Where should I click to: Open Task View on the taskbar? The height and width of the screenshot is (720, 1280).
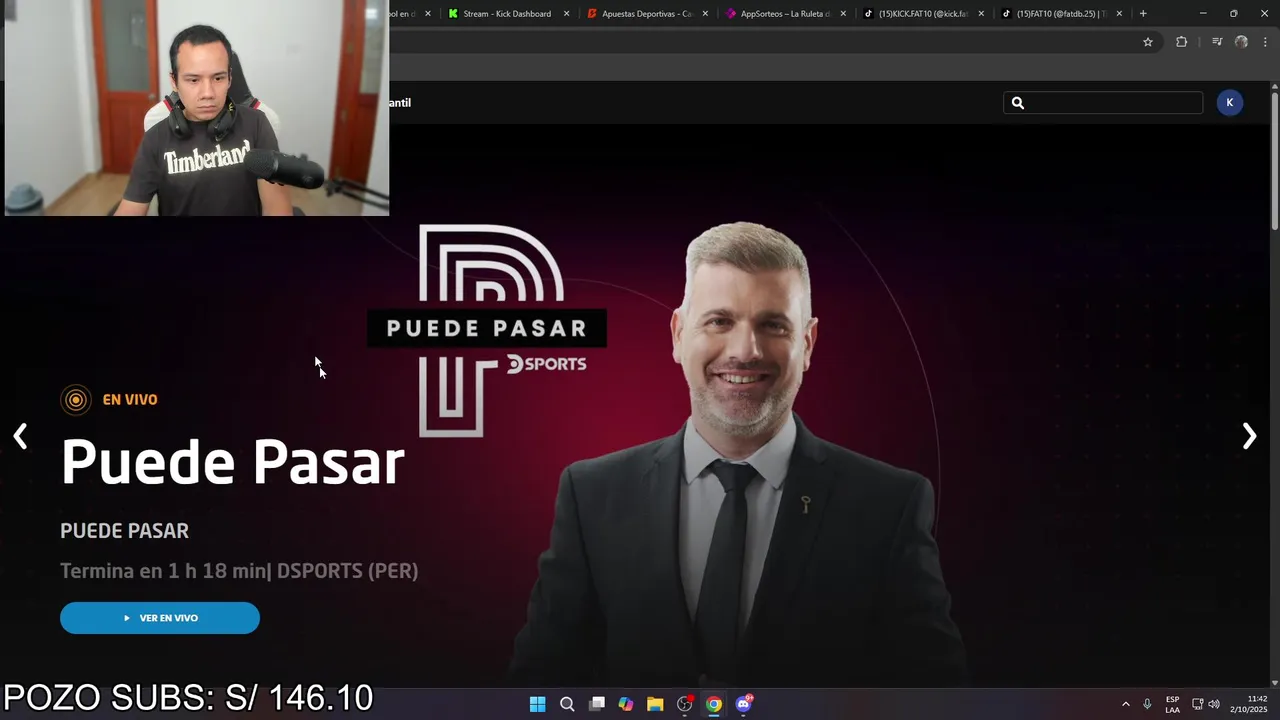(x=597, y=704)
